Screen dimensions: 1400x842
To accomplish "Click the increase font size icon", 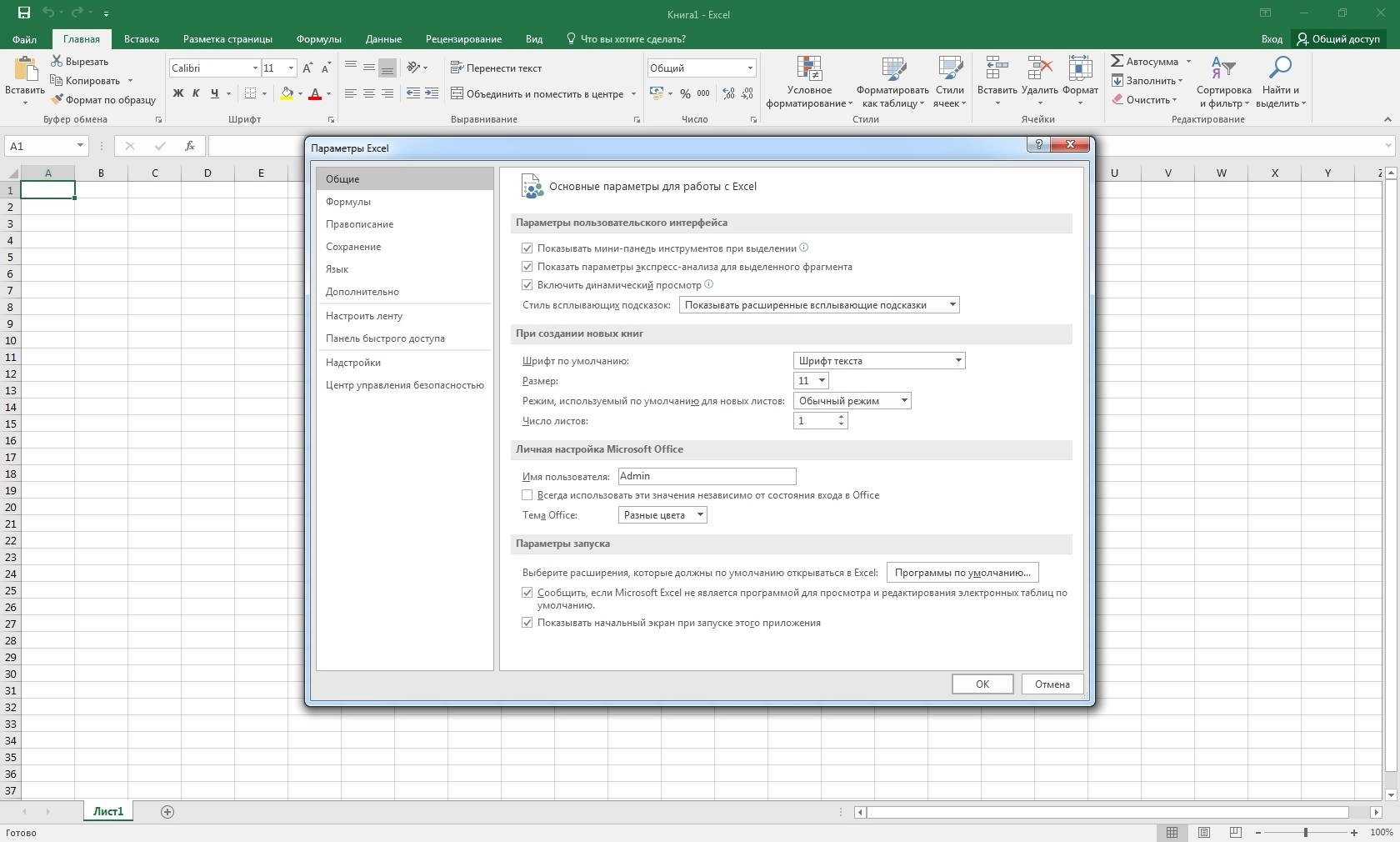I will 307,68.
